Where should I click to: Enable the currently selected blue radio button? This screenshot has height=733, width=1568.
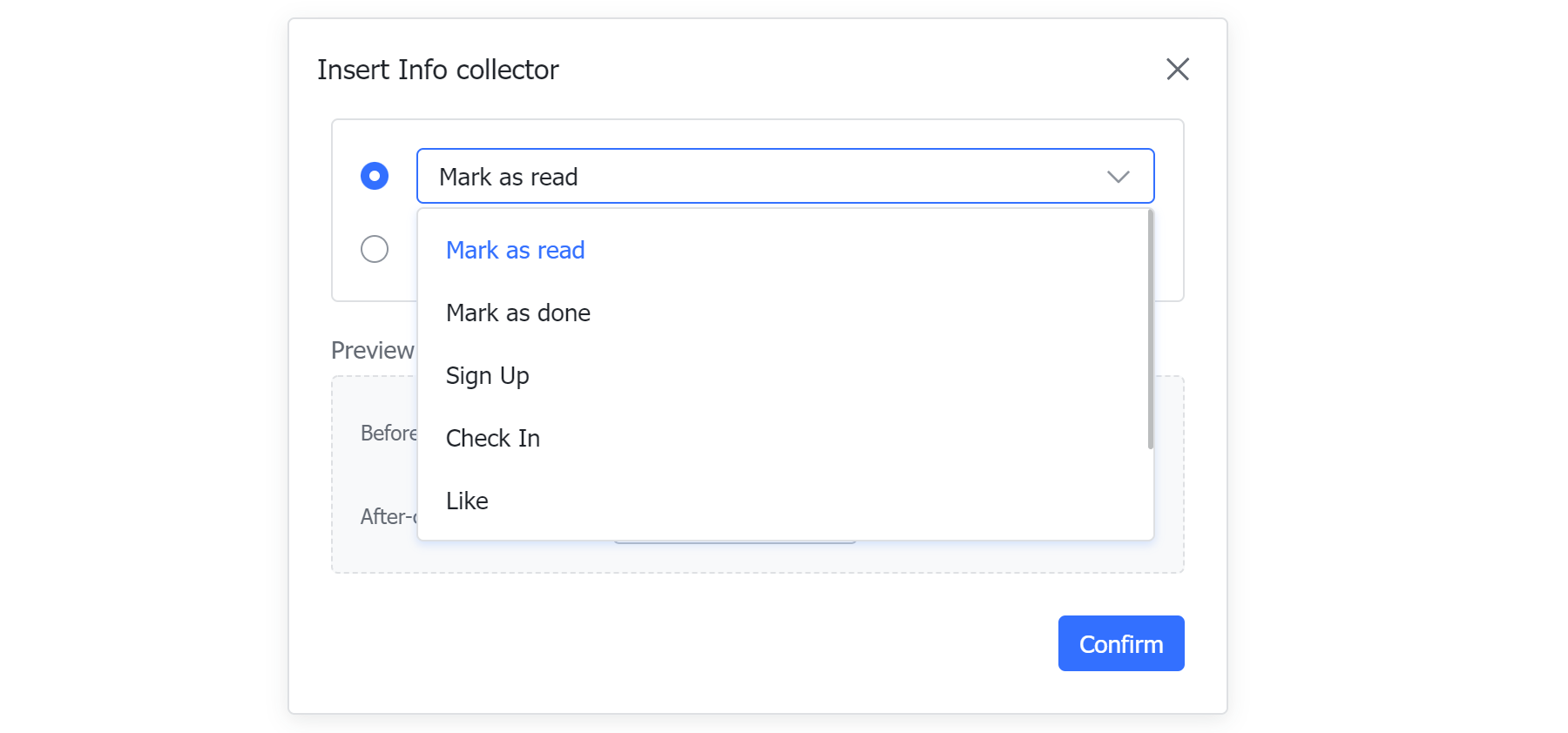pos(374,176)
